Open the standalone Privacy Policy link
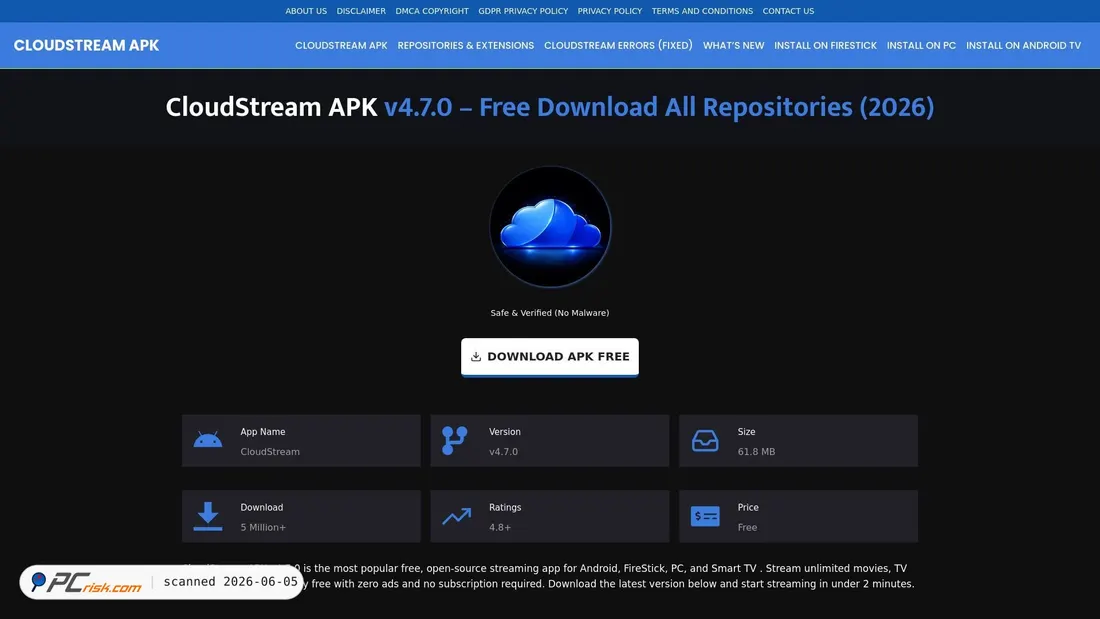This screenshot has height=619, width=1100. 610,11
